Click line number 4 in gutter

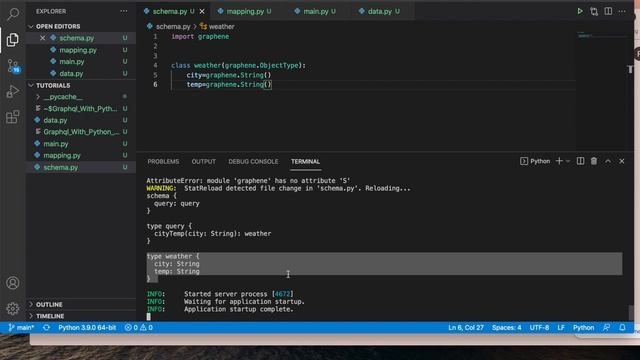155,65
